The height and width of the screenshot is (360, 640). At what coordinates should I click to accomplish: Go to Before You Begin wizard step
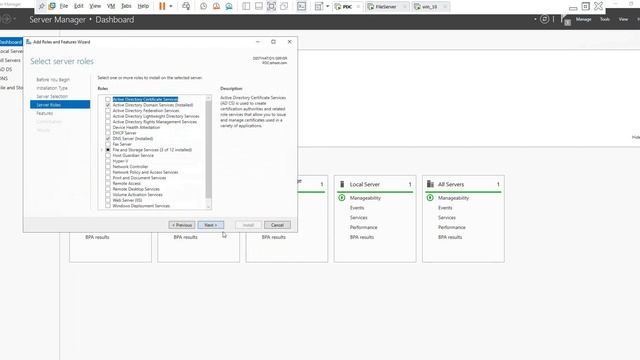pyautogui.click(x=53, y=80)
